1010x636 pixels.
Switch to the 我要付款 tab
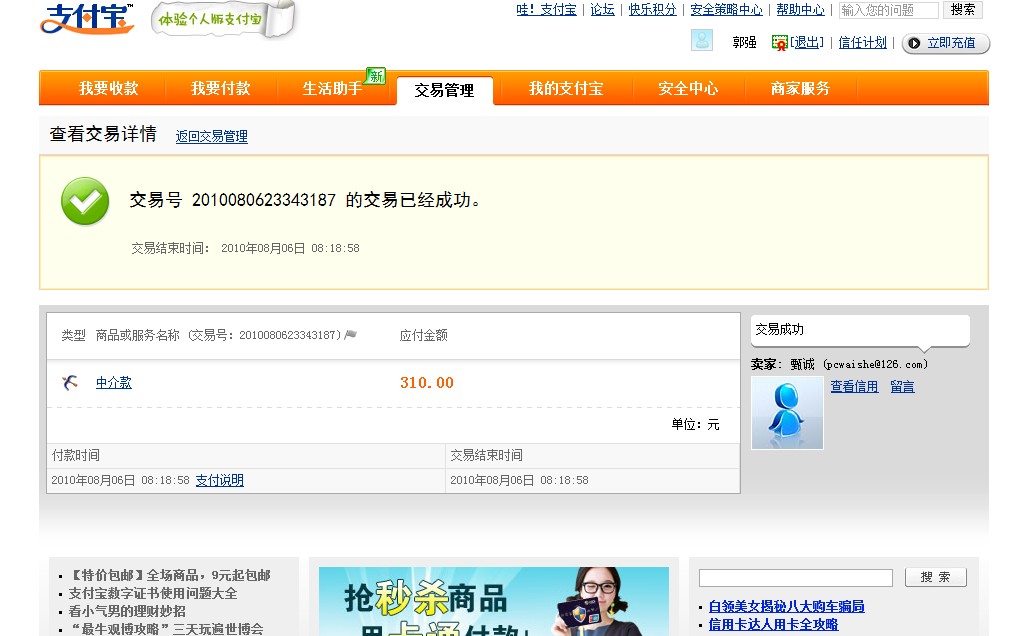(x=221, y=89)
